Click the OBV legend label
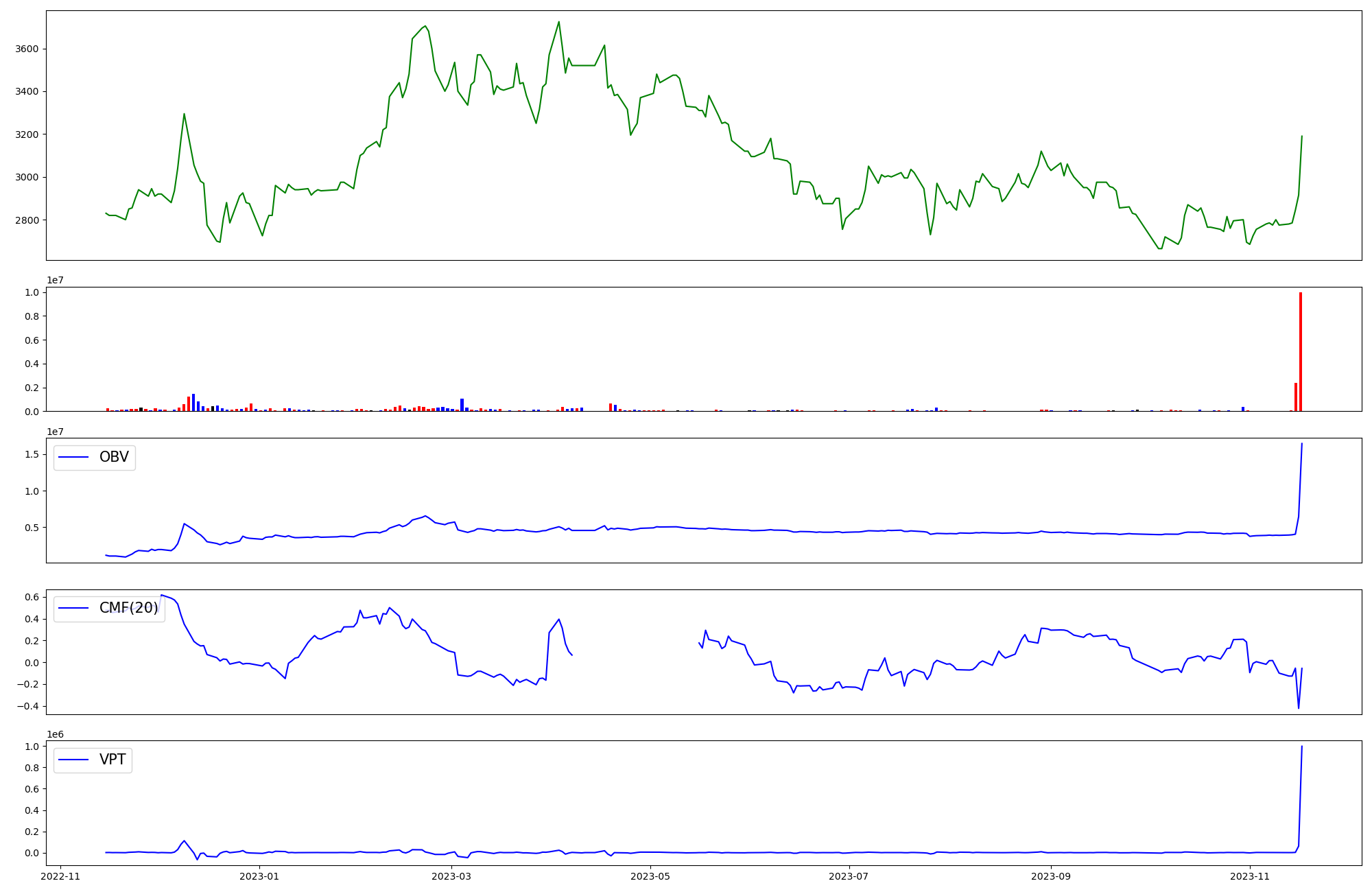Viewport: 1372px width, 892px height. [114, 458]
